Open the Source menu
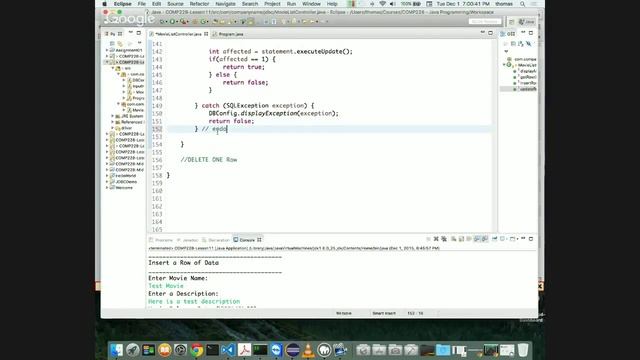640x360 pixels. 175,4
